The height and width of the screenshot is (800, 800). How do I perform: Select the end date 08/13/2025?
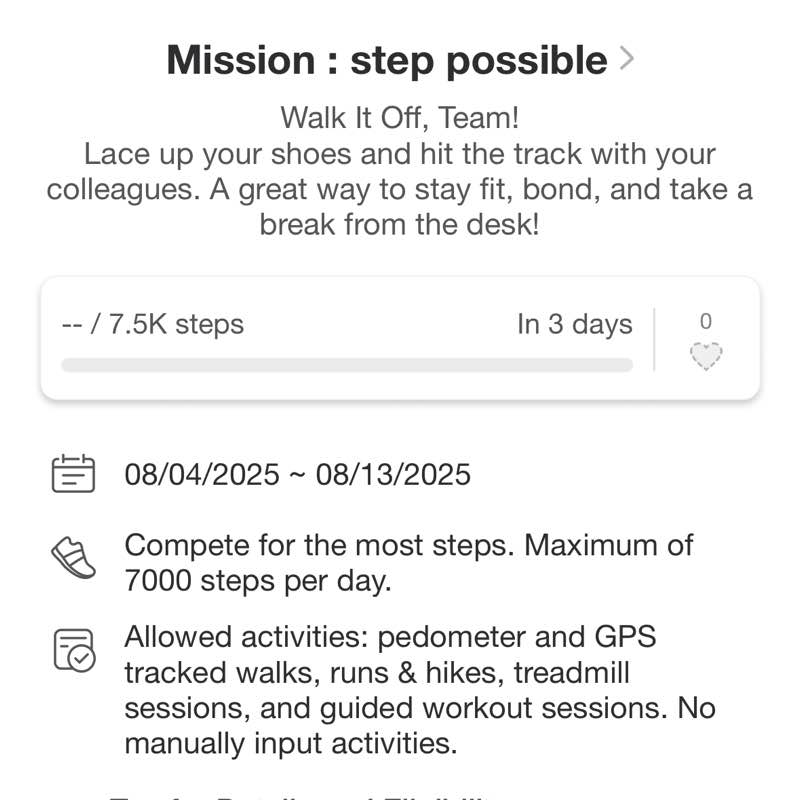click(393, 473)
